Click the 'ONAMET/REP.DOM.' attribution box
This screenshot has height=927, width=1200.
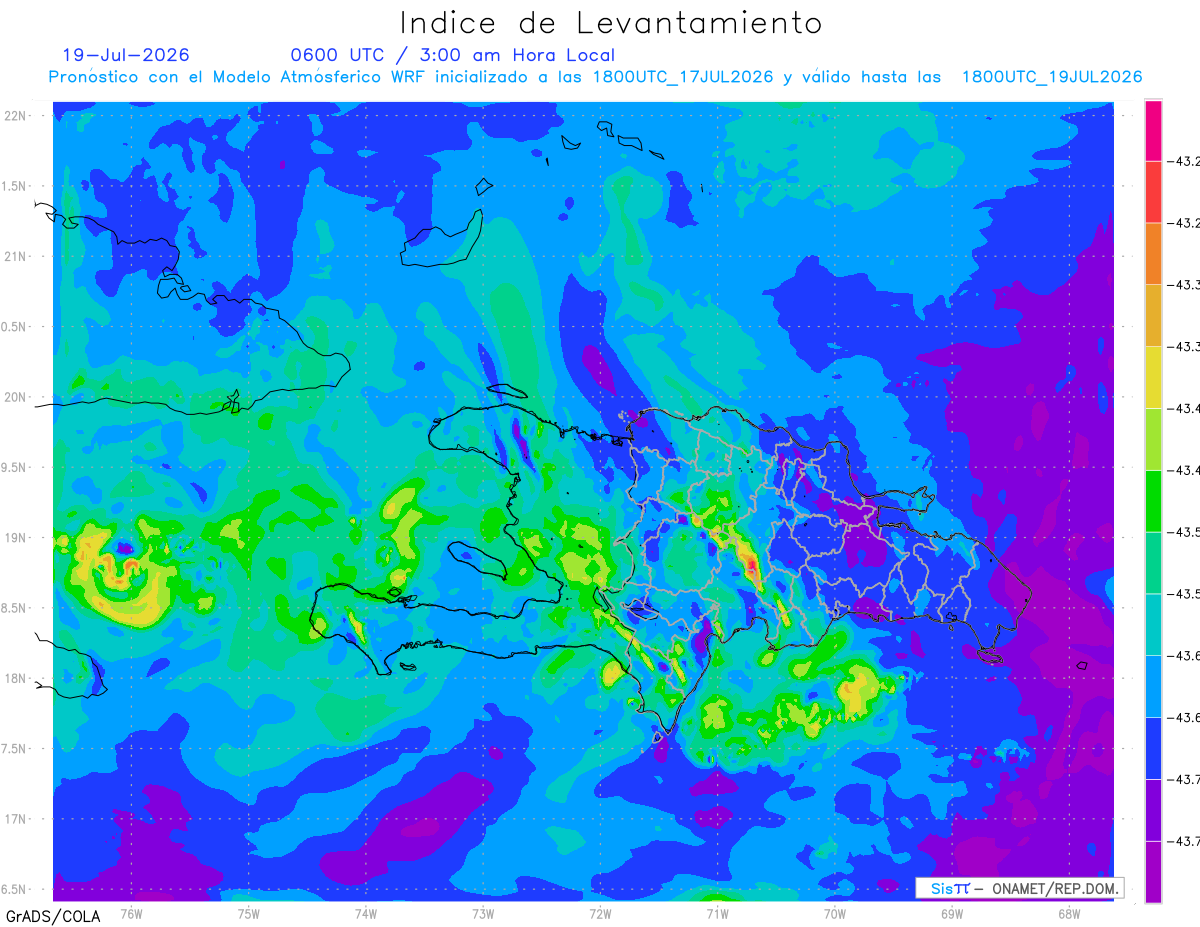coord(1054,888)
